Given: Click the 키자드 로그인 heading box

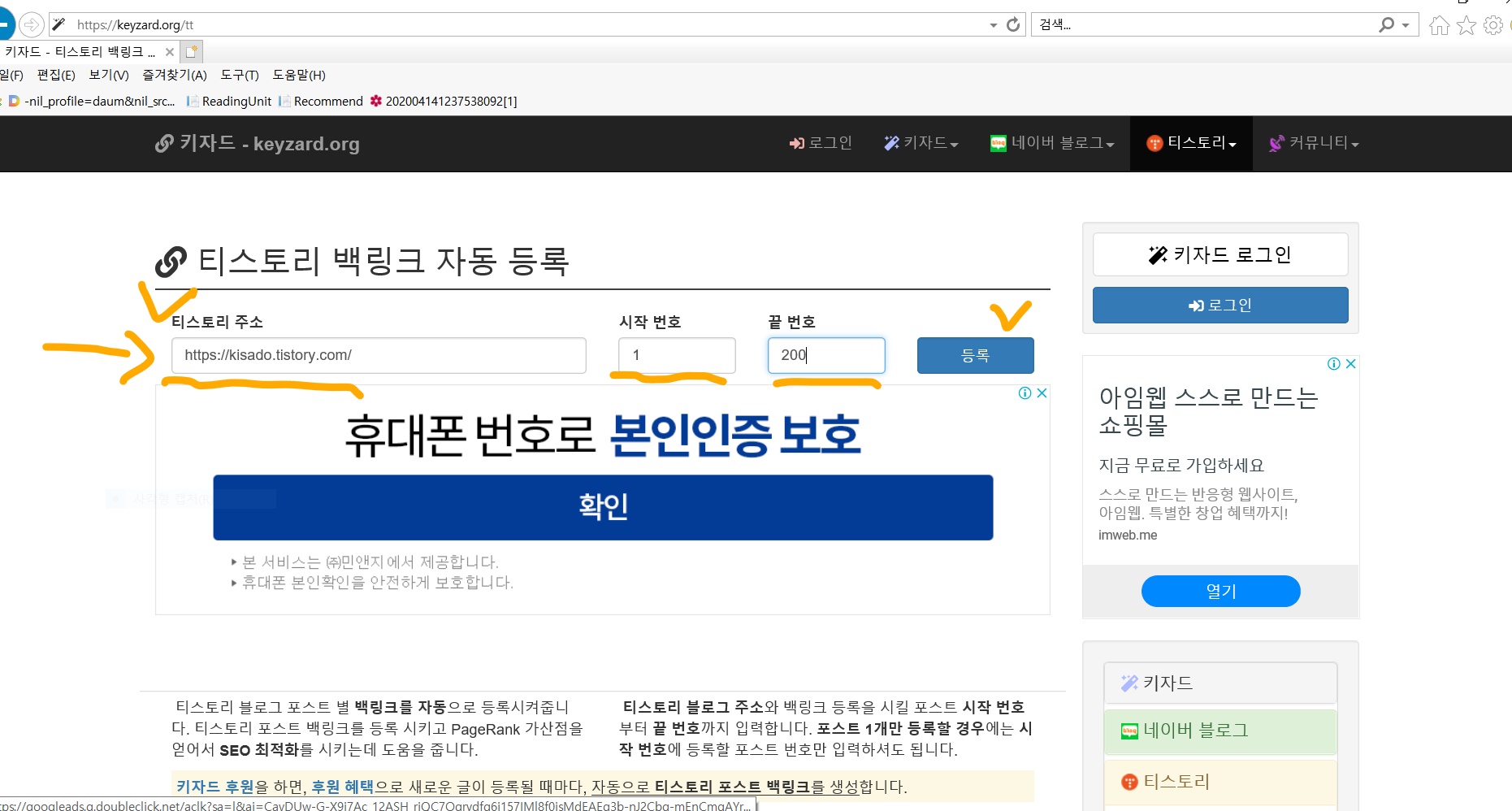Looking at the screenshot, I should pyautogui.click(x=1220, y=254).
